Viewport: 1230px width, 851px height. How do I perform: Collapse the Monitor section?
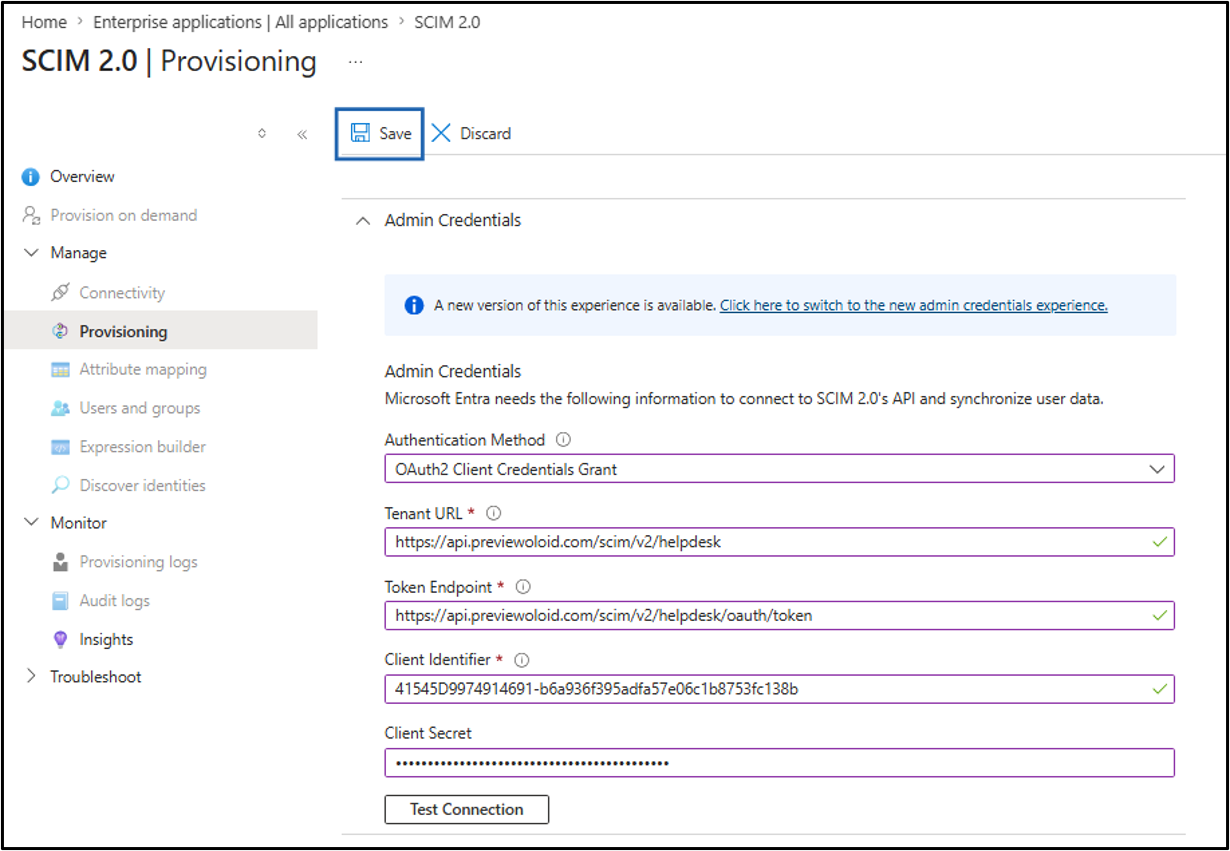pyautogui.click(x=31, y=523)
